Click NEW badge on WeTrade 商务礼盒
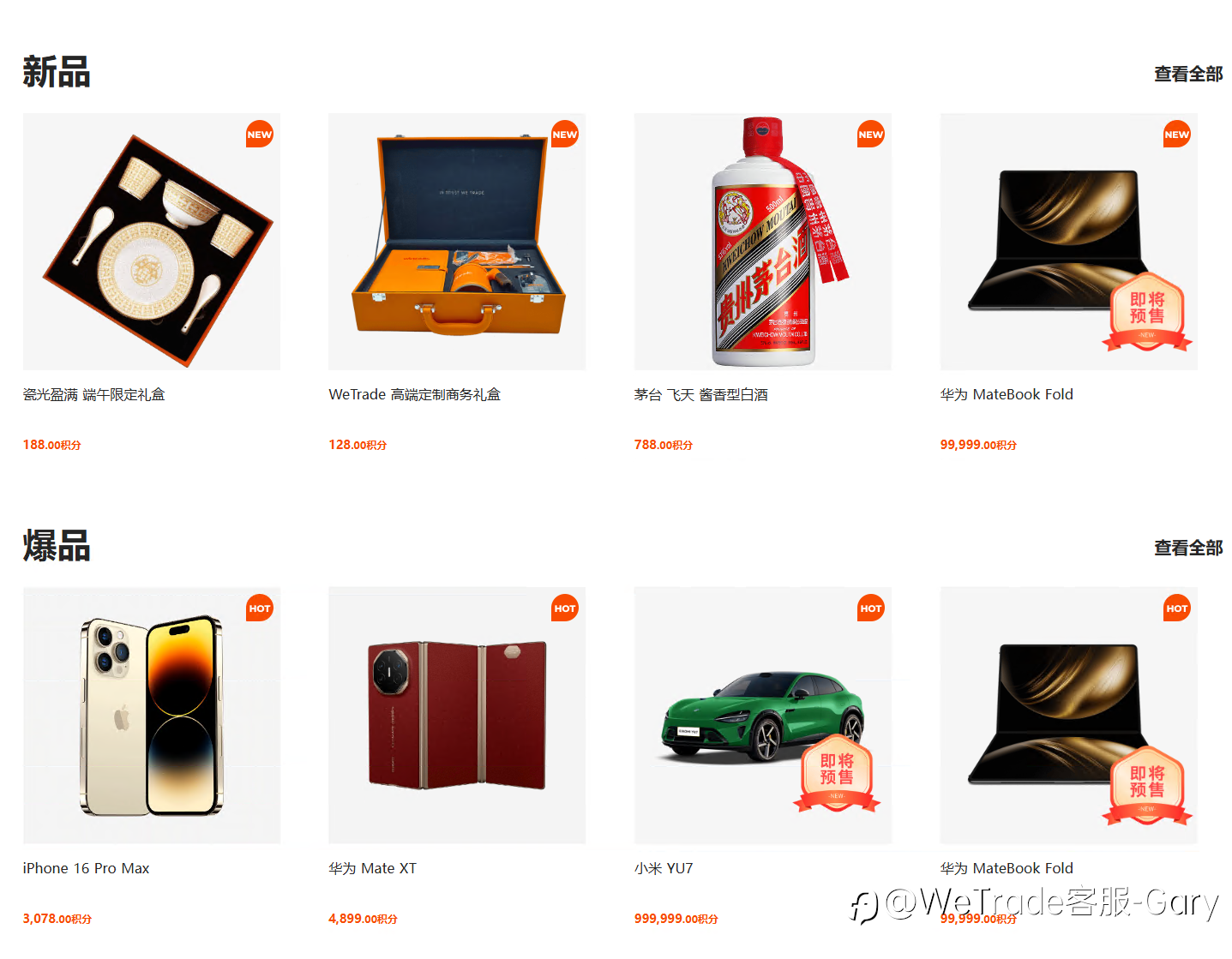Screen dimensions: 1232x959 coord(565,135)
